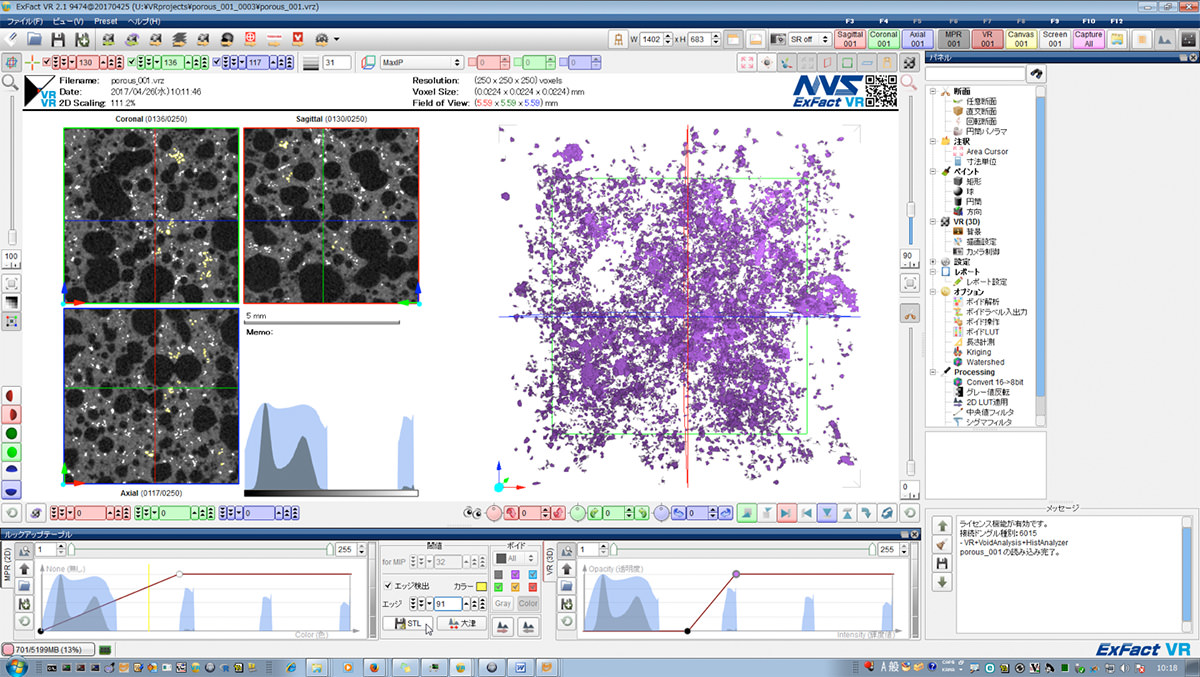
Task: Click the red down-arrow import icon
Action: click(x=298, y=39)
